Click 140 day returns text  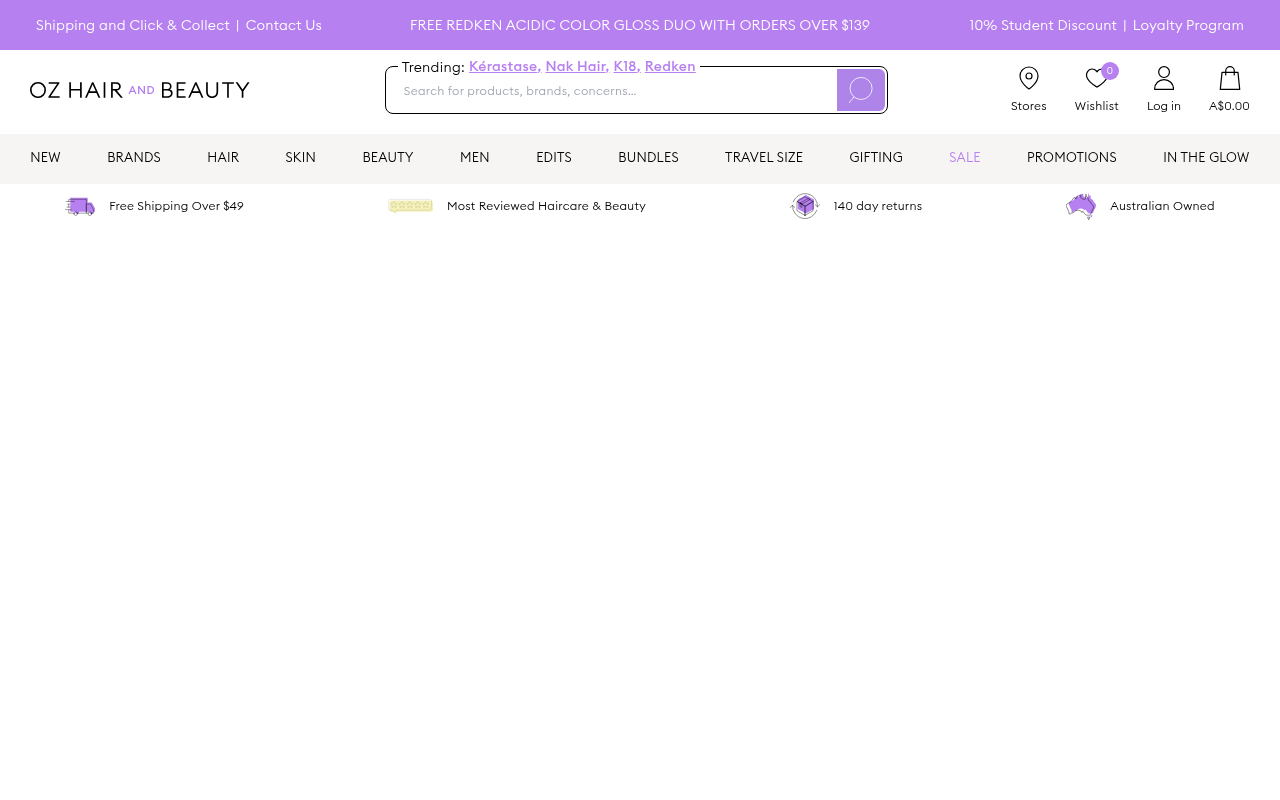[878, 206]
